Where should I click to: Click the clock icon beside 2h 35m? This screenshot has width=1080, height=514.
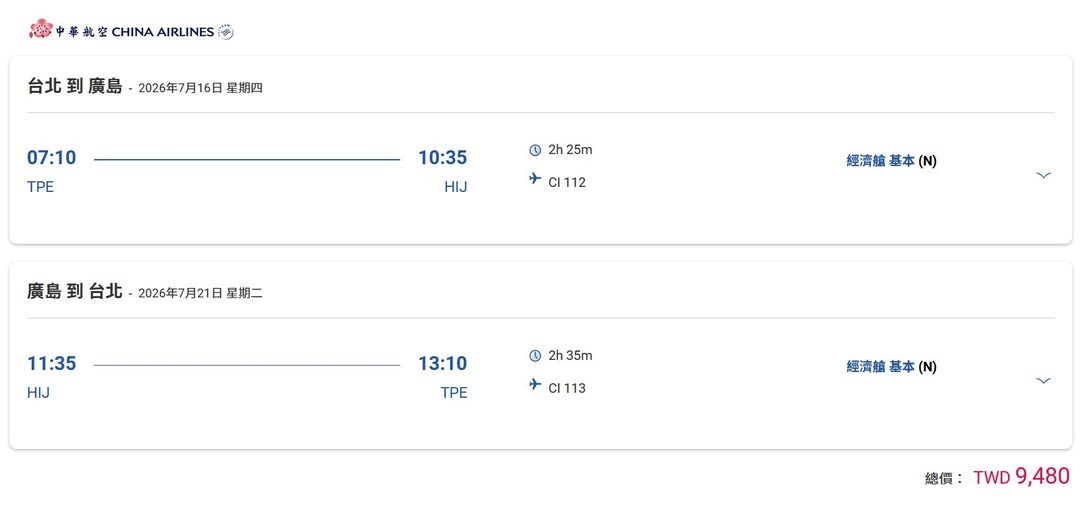(535, 356)
